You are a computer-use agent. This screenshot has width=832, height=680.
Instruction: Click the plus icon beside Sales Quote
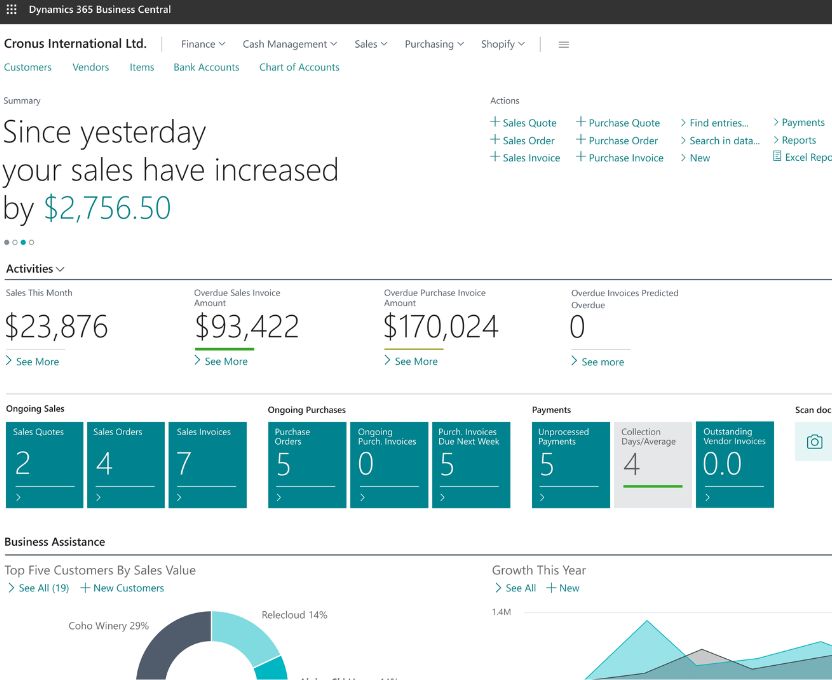[495, 122]
